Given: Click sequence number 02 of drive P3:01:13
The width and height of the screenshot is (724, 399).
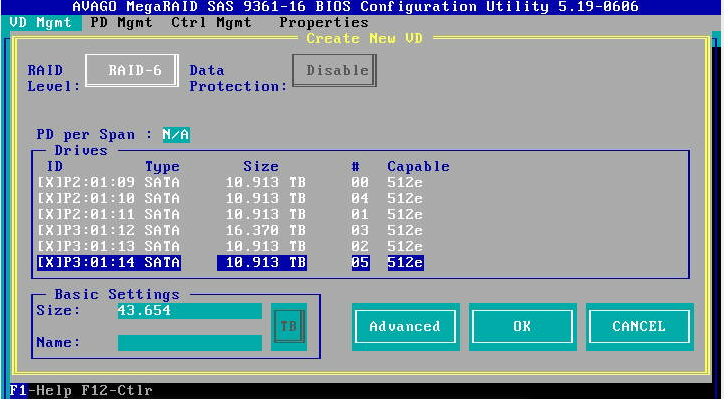Looking at the screenshot, I should tap(360, 246).
